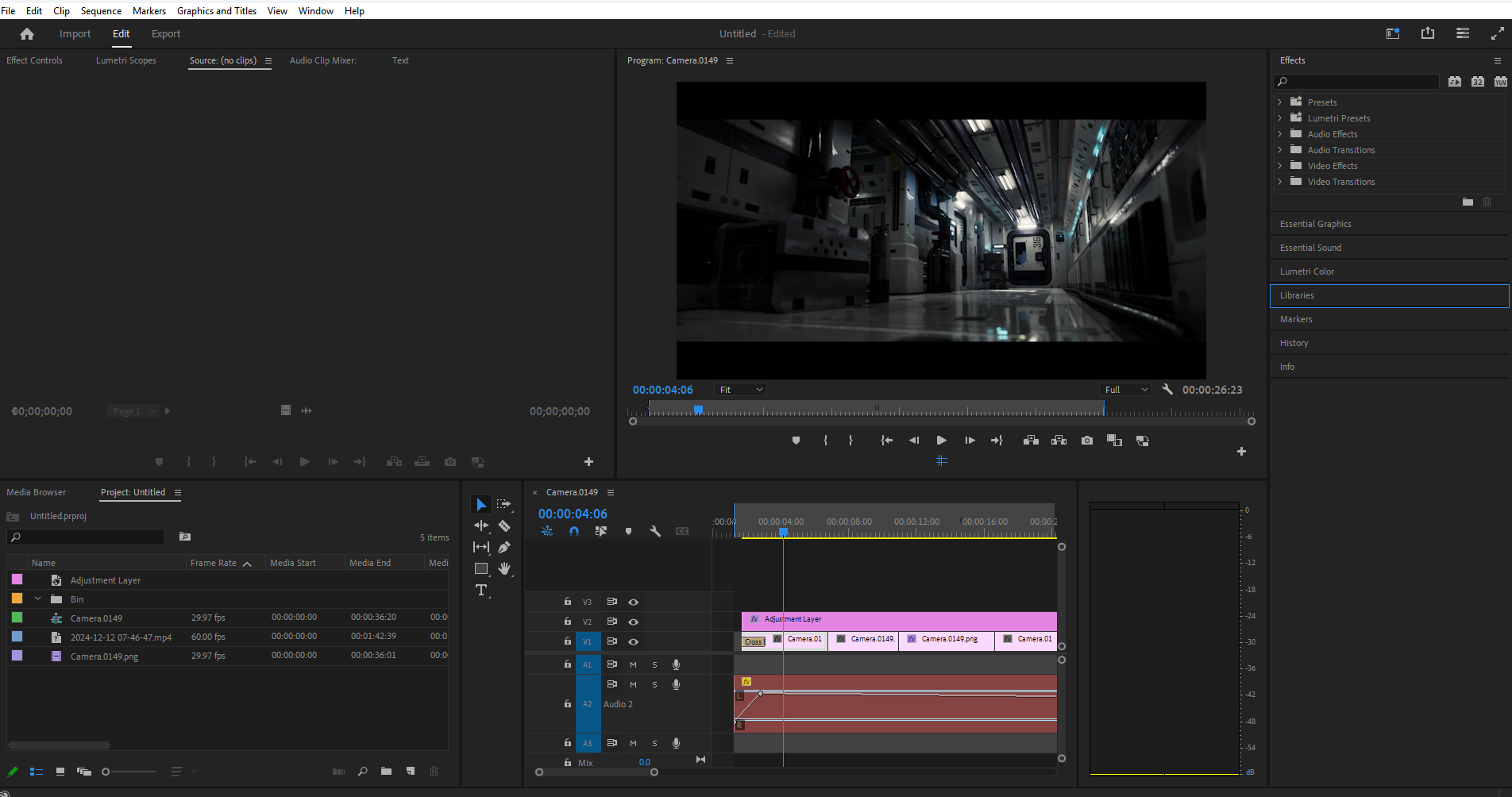Select the Pen tool
Viewport: 1512px width, 797px height.
coord(504,547)
